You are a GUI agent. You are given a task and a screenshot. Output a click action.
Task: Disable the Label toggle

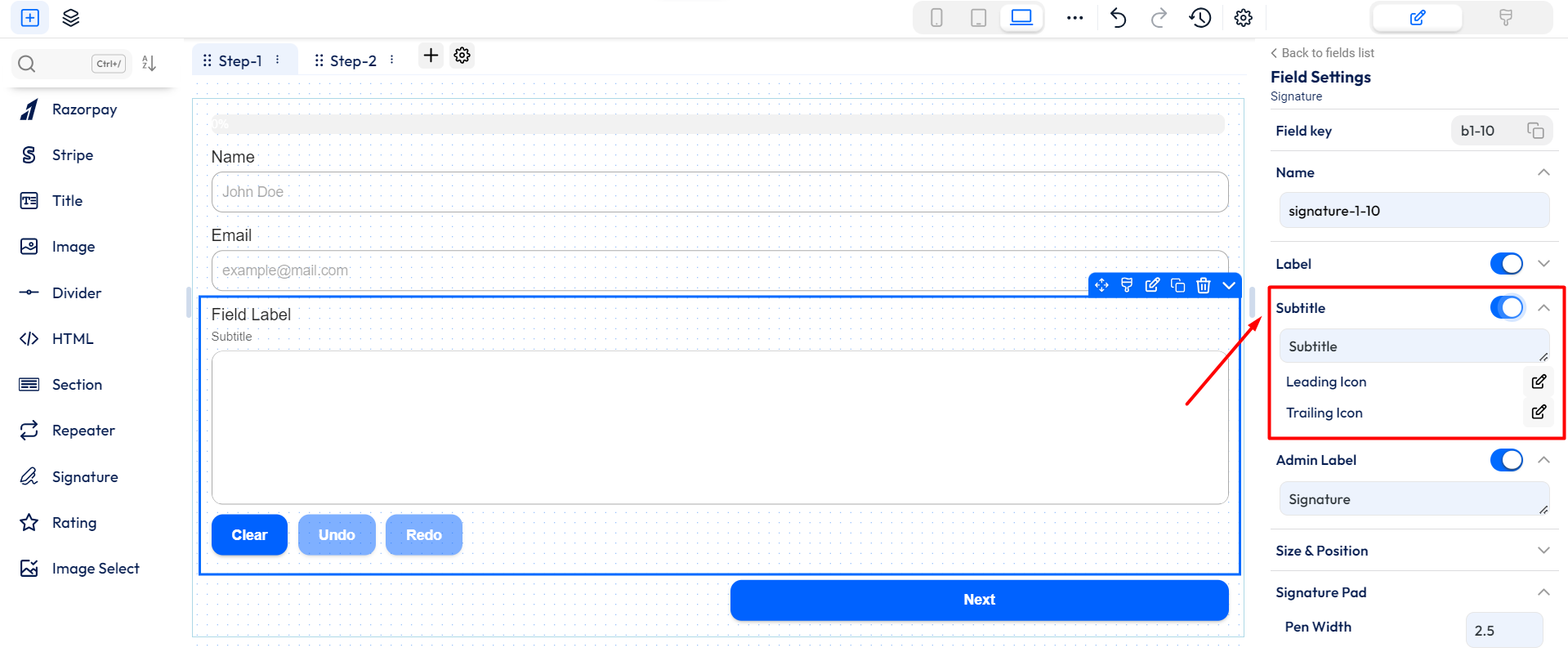[x=1506, y=264]
